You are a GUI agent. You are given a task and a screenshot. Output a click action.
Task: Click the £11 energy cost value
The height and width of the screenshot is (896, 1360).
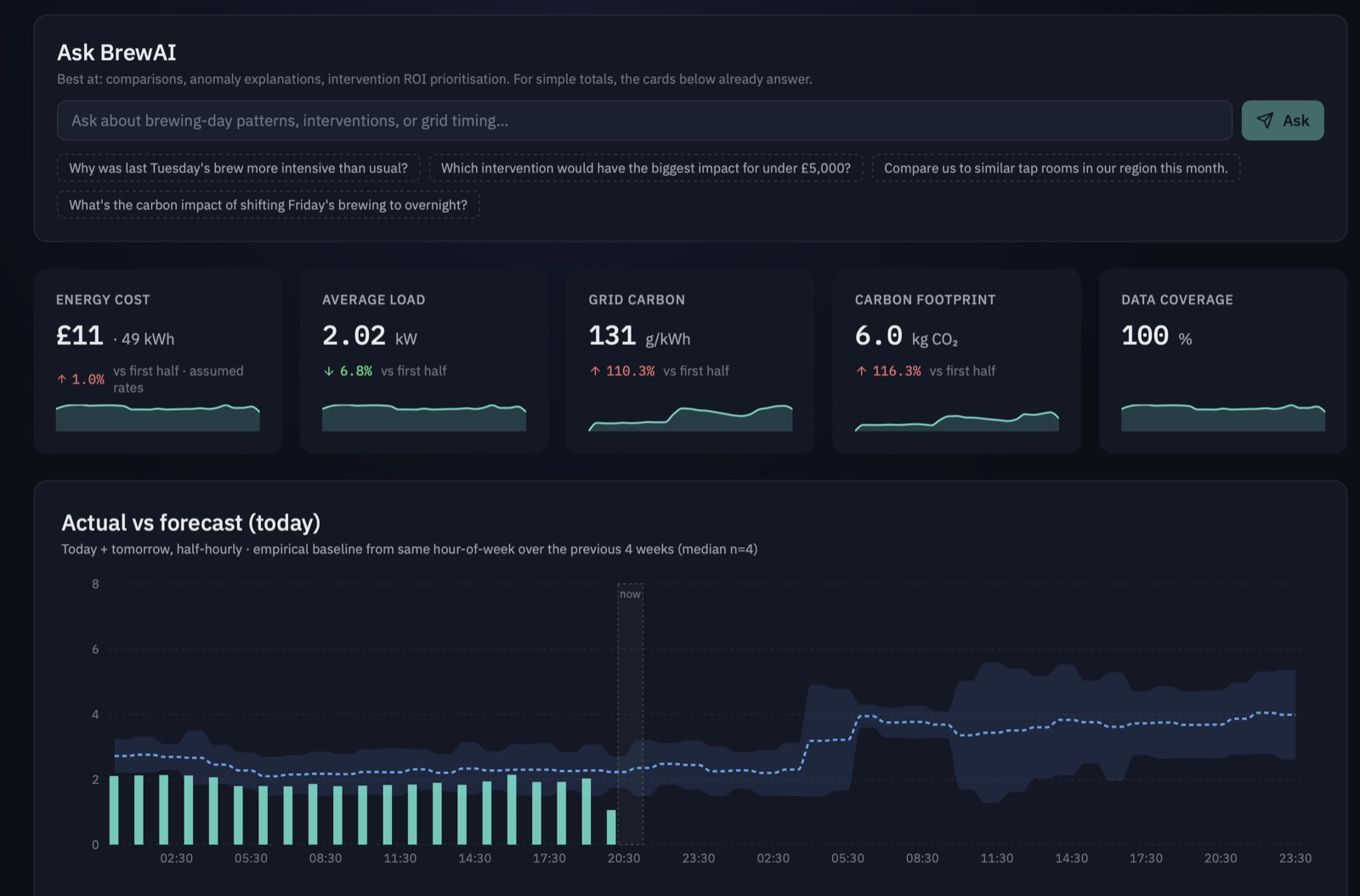click(x=80, y=336)
